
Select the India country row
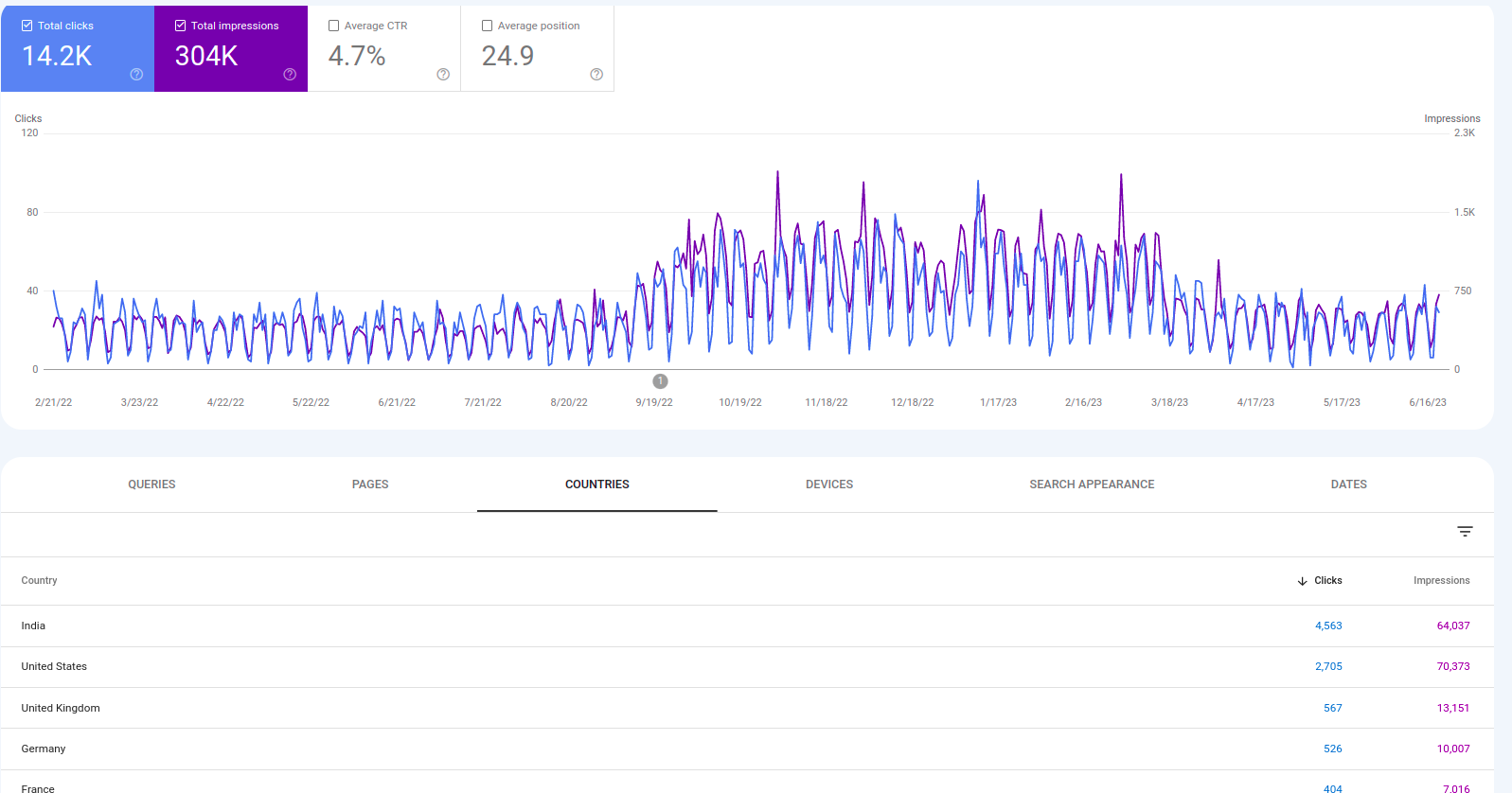(747, 626)
